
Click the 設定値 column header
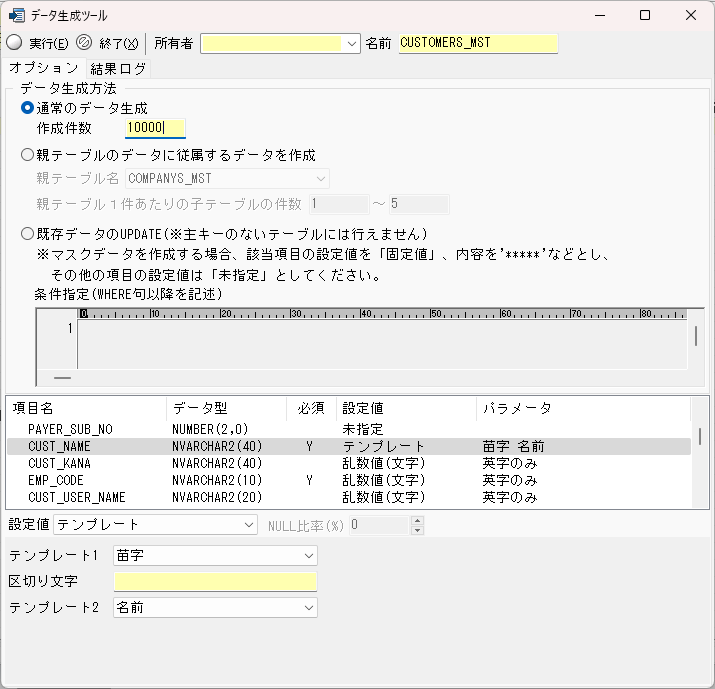point(406,408)
